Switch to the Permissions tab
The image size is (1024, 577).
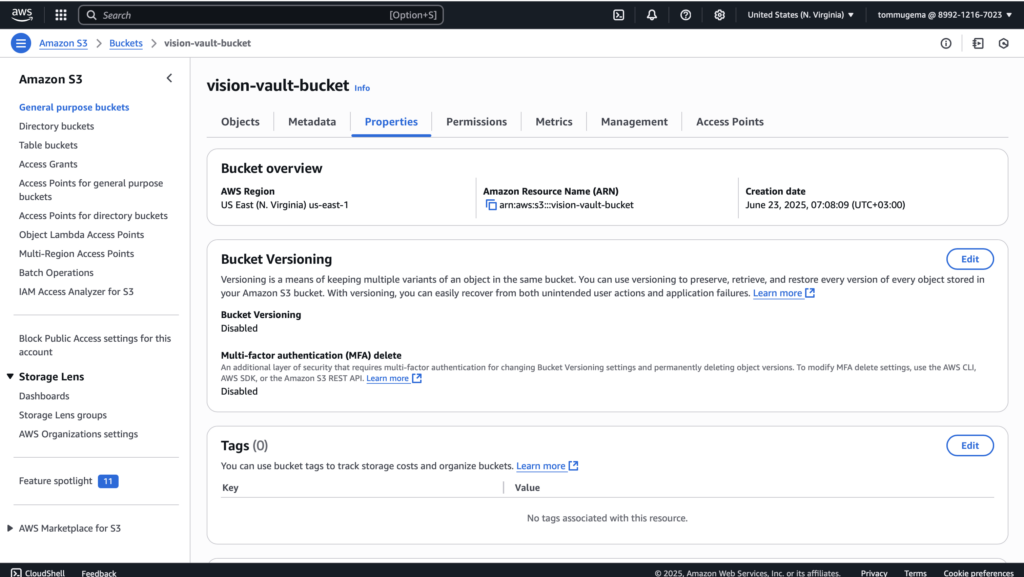(476, 122)
